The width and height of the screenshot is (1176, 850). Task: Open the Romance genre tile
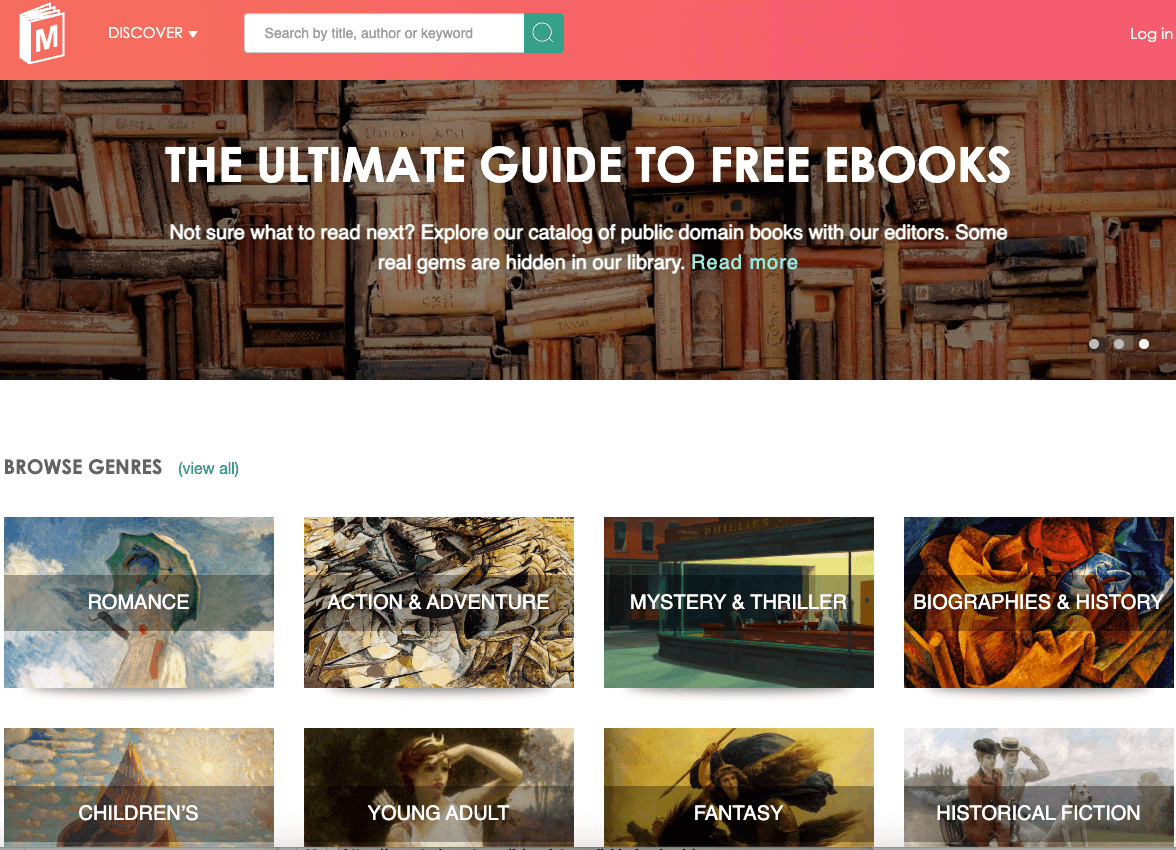139,602
